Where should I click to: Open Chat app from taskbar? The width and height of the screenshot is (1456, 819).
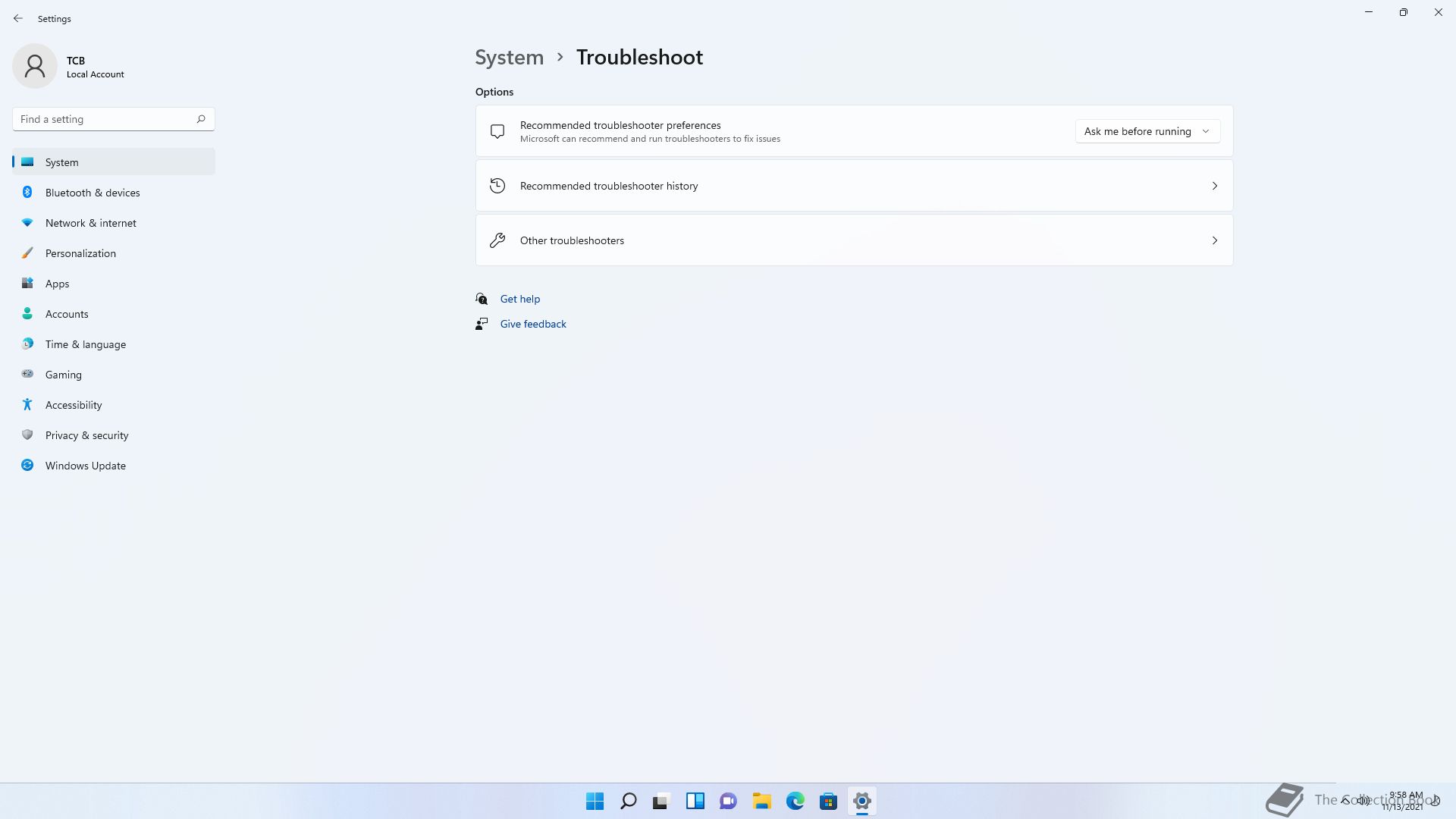pyautogui.click(x=729, y=801)
